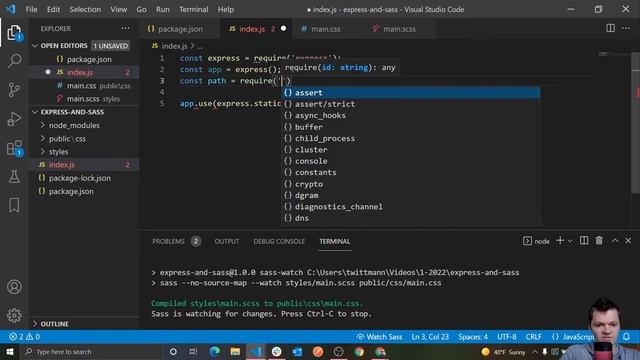Screen dimensions: 640x360
Task: Split the editor right
Action: (610, 28)
